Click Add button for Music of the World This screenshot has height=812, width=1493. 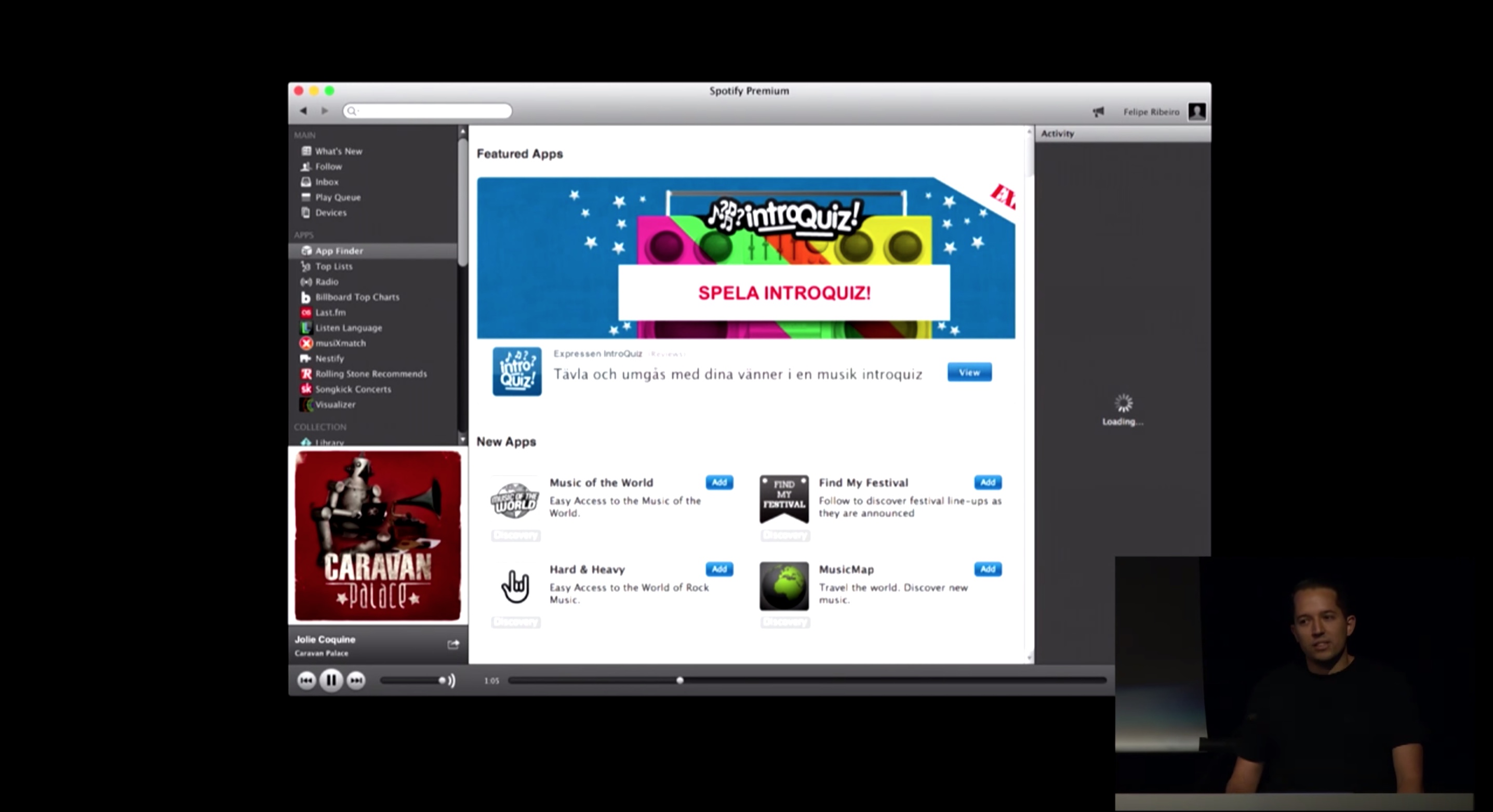[720, 482]
